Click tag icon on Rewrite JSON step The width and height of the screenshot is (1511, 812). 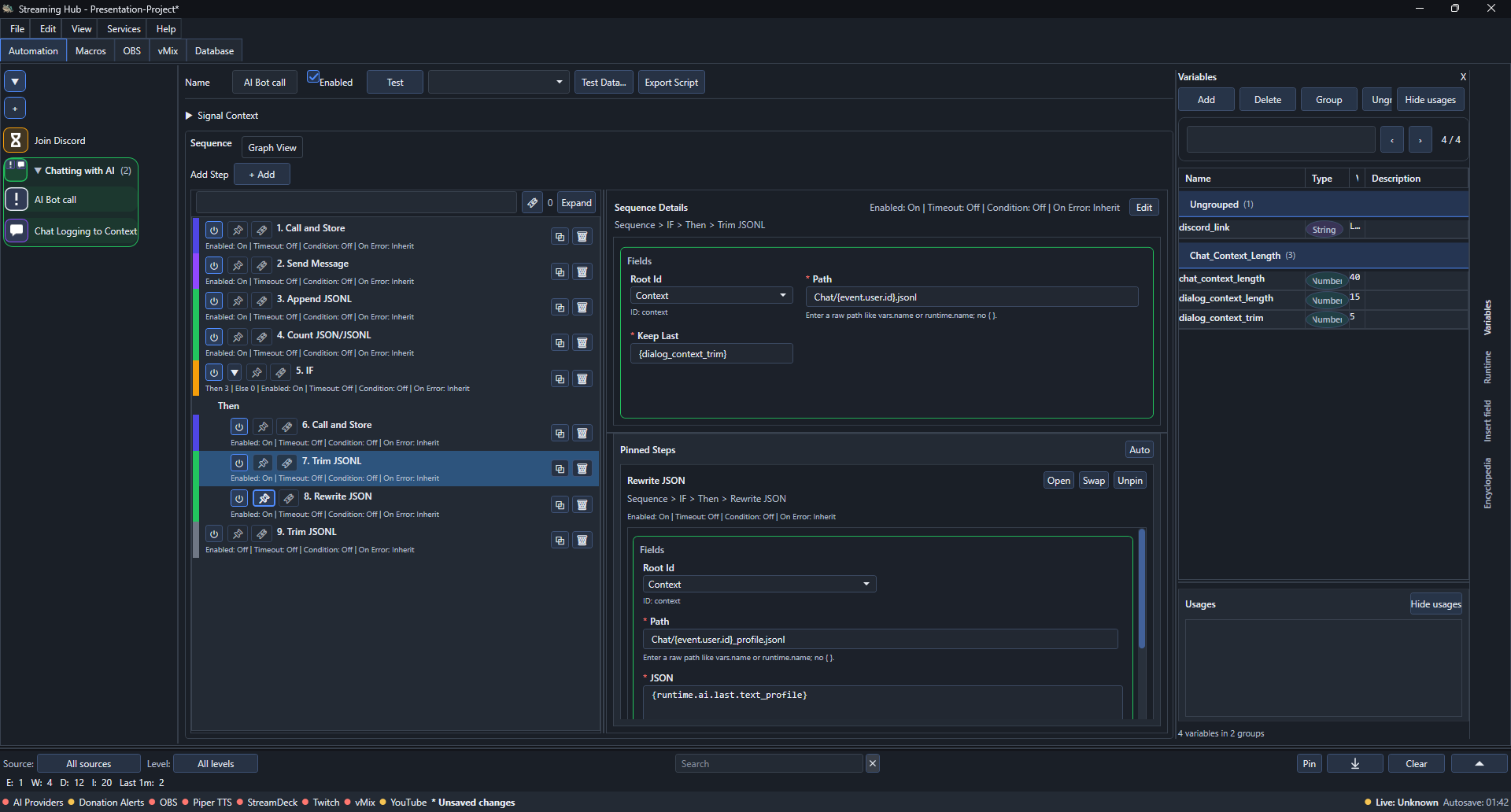click(x=289, y=498)
